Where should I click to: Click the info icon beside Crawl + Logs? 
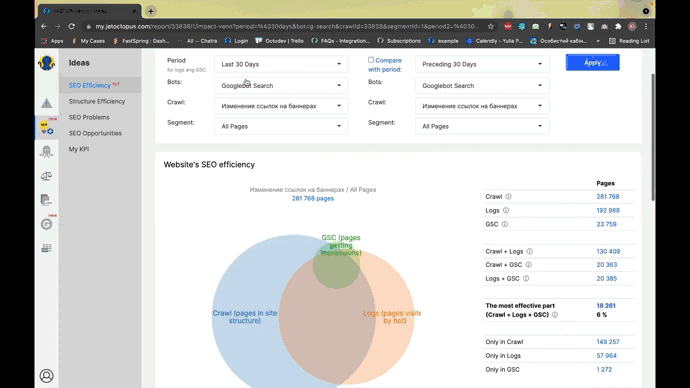pyautogui.click(x=529, y=251)
